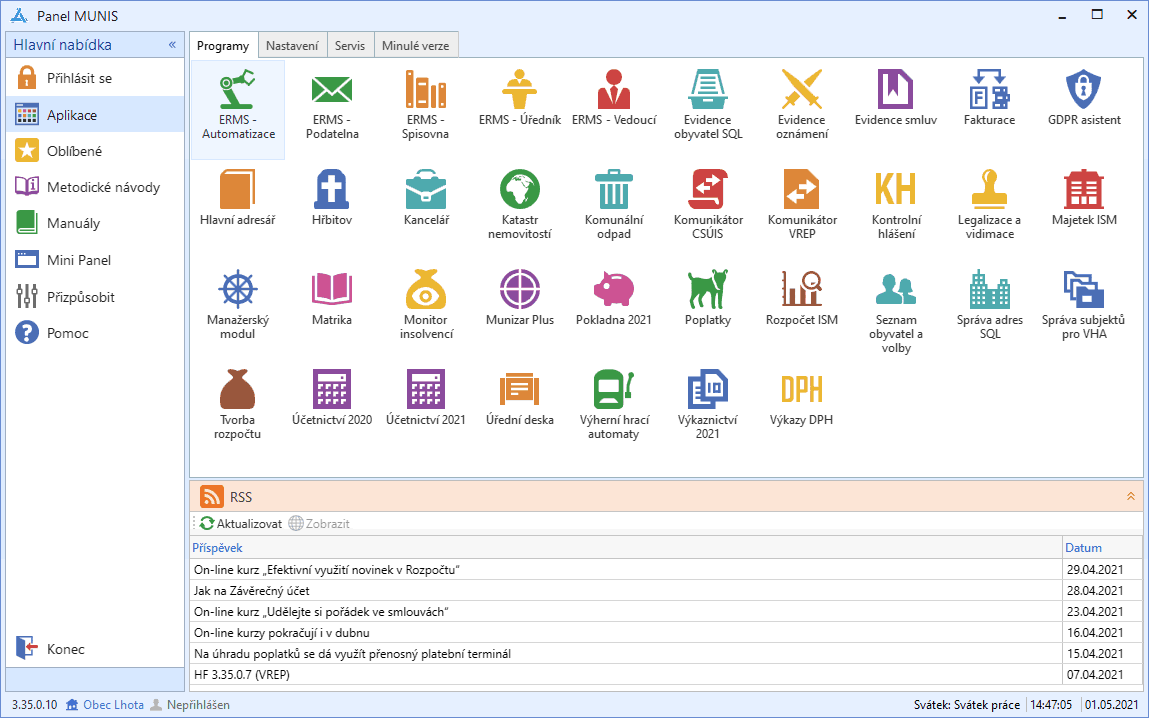Open the Monitor insolvencí icon
Viewport: 1149px width, 718px height.
click(x=426, y=290)
